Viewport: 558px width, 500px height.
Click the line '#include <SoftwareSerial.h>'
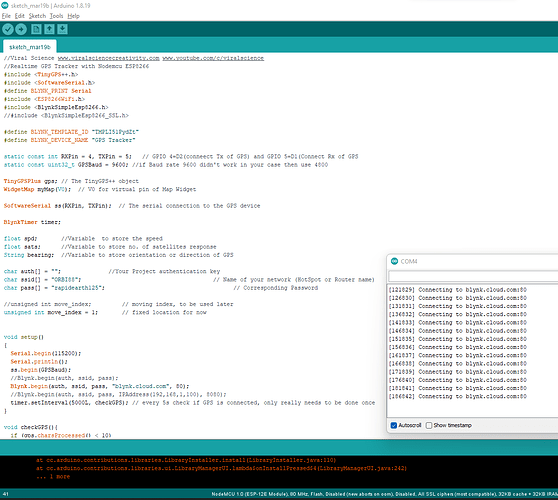49,83
